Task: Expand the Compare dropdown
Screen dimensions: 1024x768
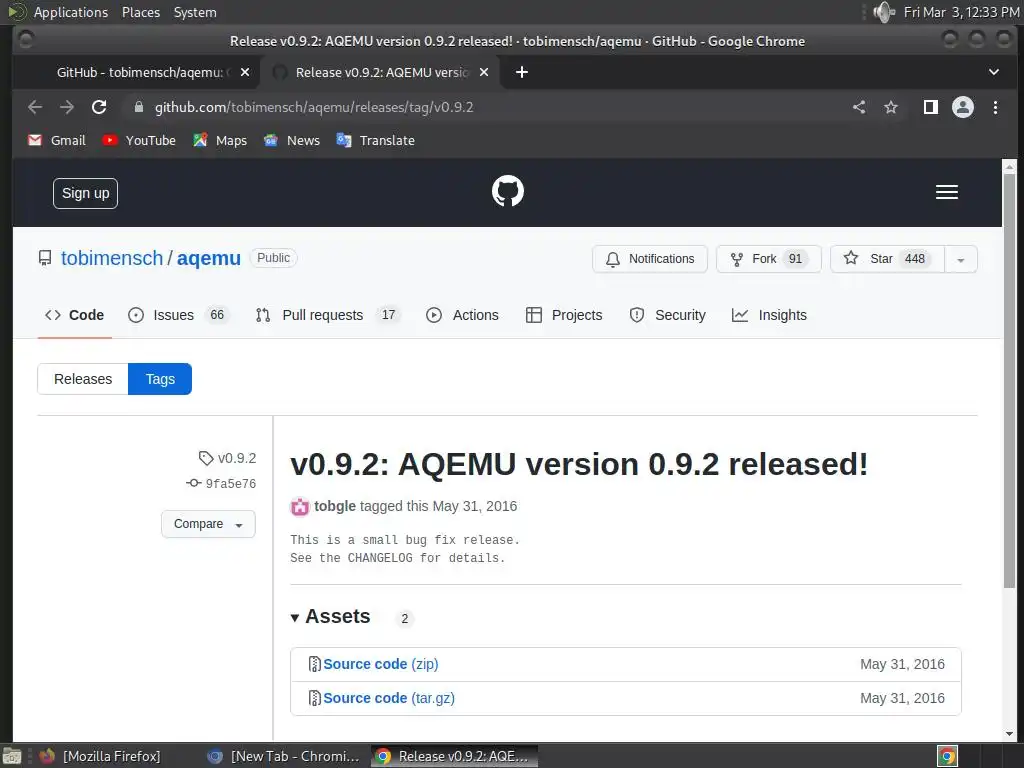Action: point(208,524)
